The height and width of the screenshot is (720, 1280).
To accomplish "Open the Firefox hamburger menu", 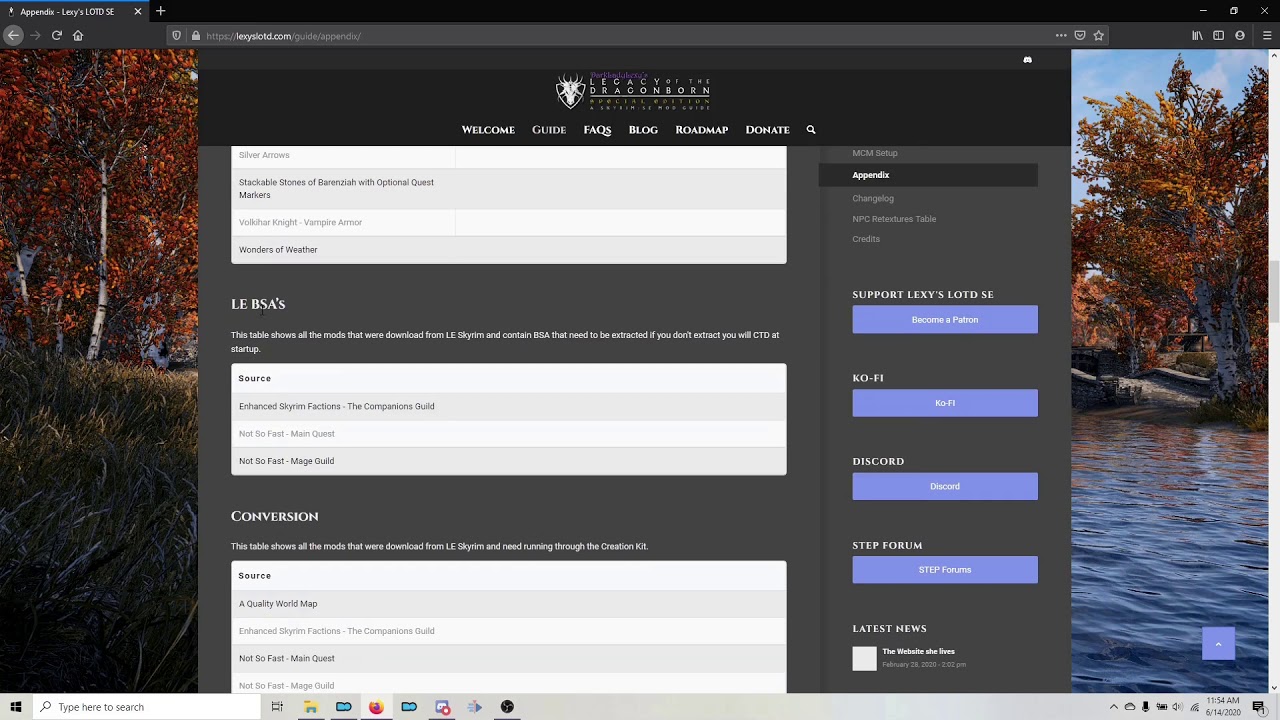I will [1267, 36].
